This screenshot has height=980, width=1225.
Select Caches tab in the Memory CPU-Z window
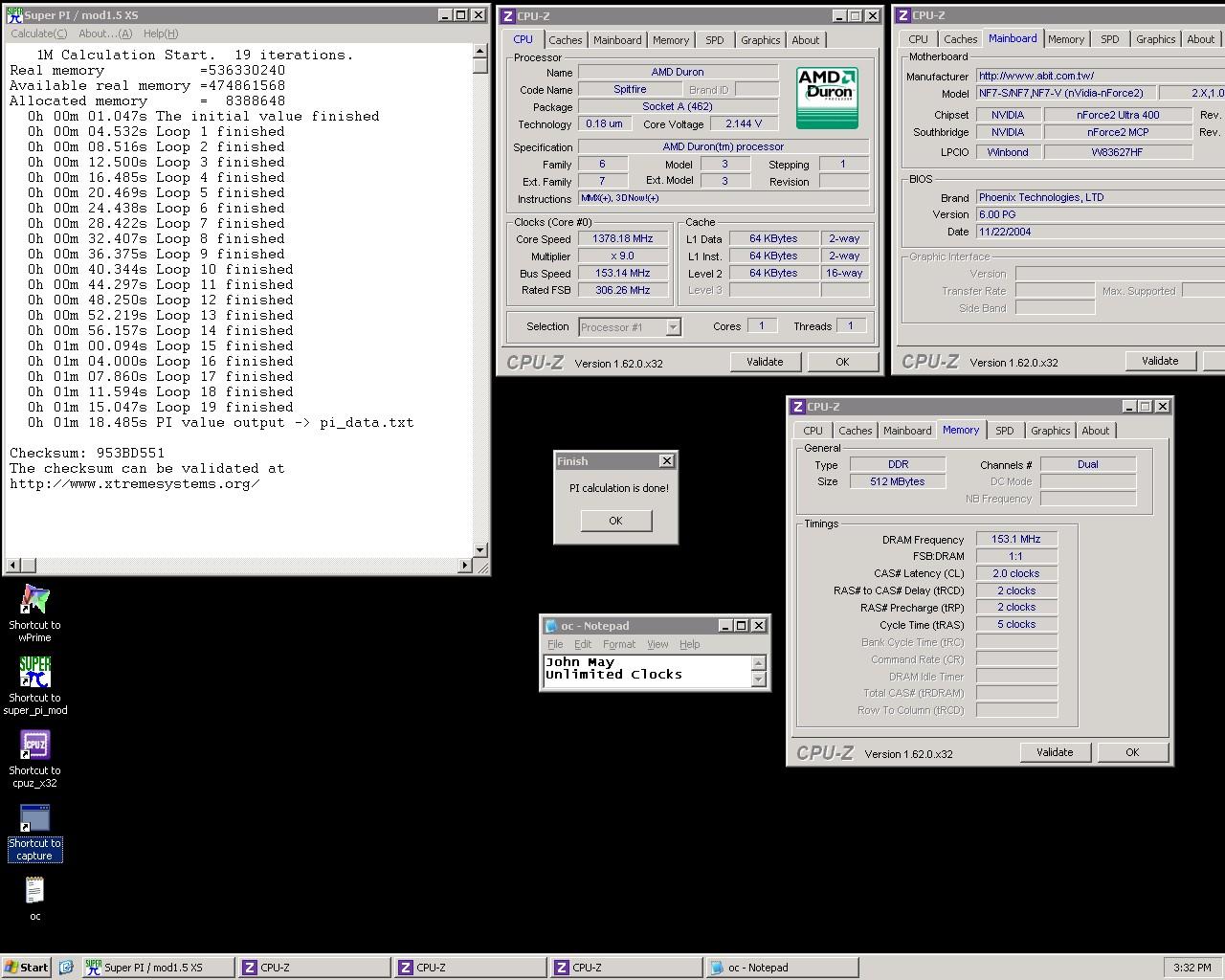pos(856,431)
